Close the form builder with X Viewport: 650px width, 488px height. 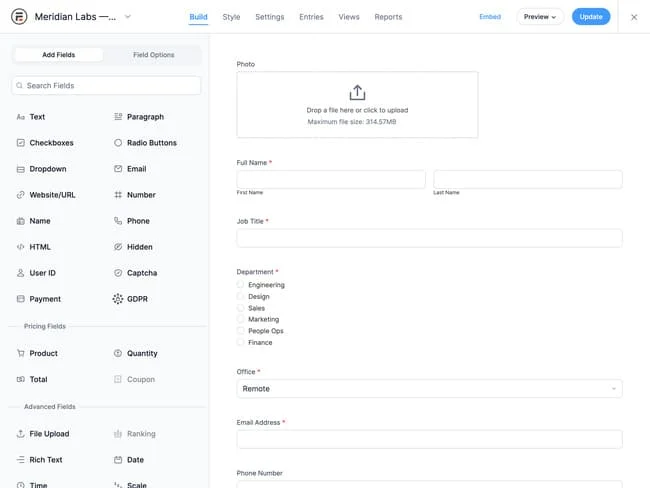634,17
